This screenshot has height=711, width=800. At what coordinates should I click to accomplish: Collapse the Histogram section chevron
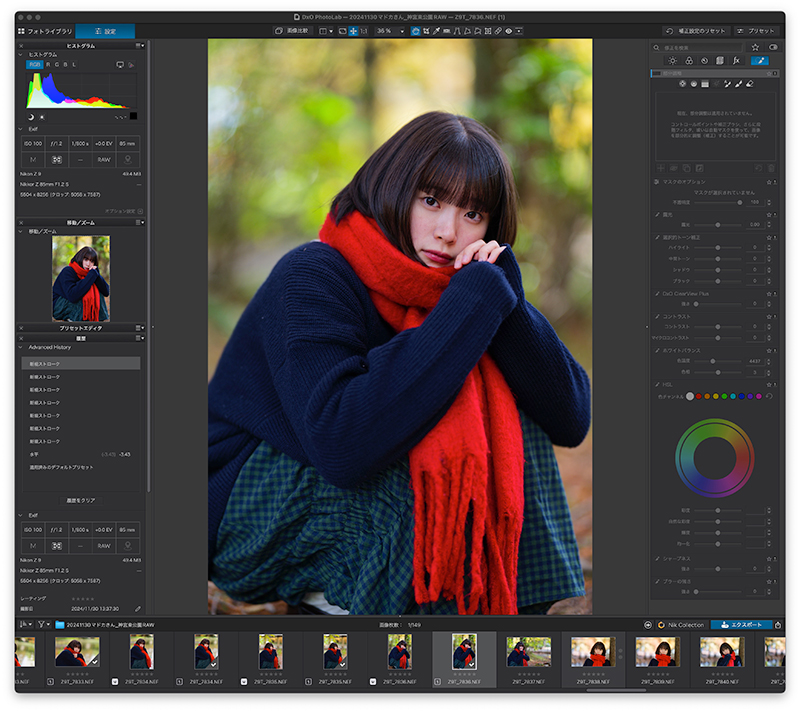[x=21, y=54]
